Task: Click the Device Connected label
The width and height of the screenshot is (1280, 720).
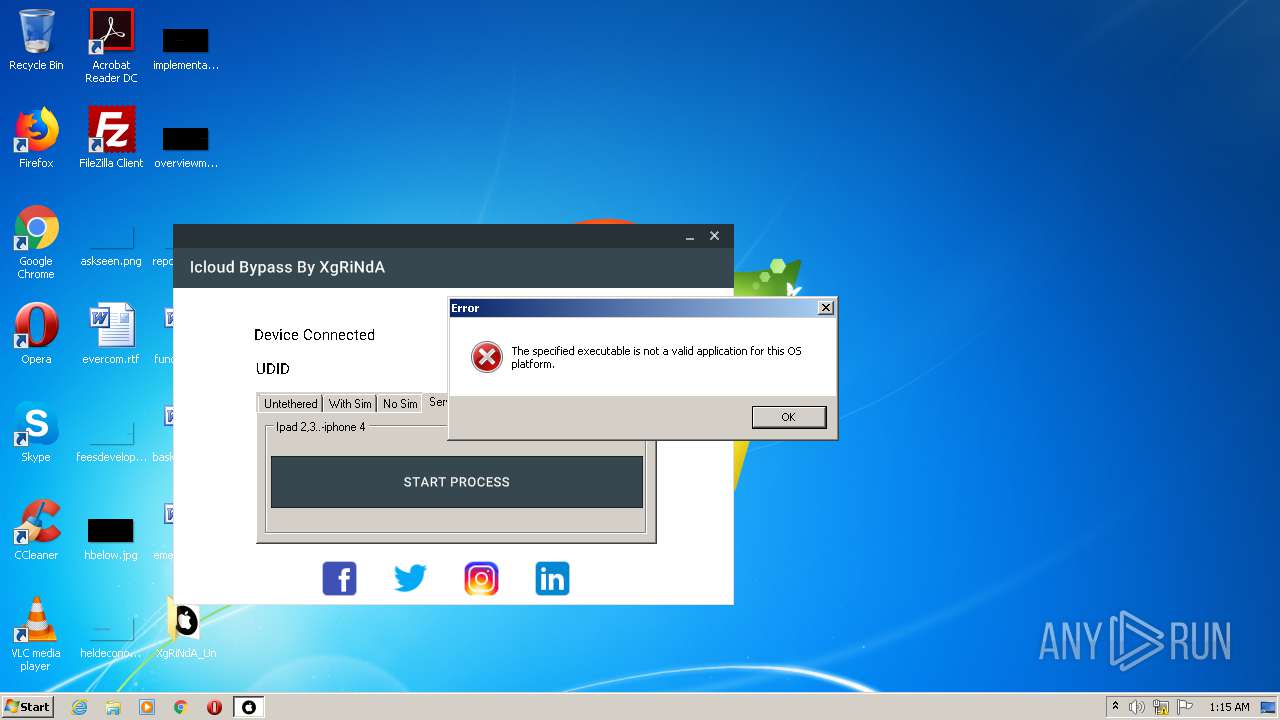Action: point(314,335)
